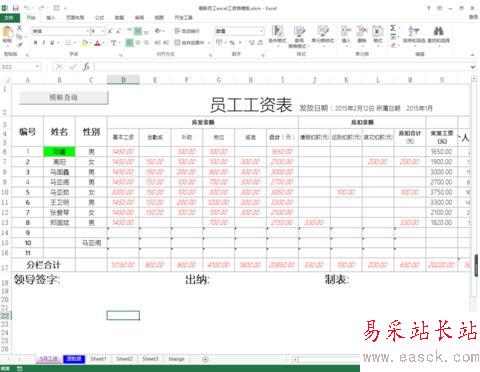Click the Percent Style icon
Image resolution: width=480 pixels, height=372 pixels.
pos(232,42)
